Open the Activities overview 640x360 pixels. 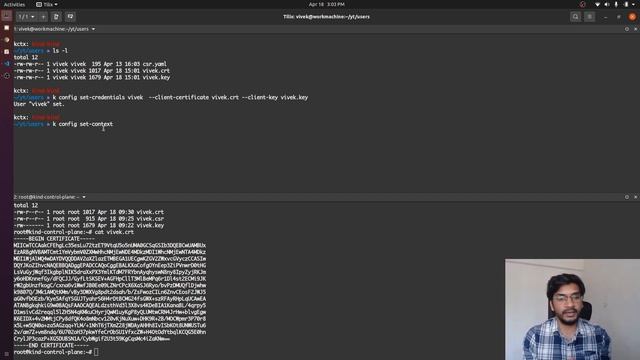click(14, 4)
